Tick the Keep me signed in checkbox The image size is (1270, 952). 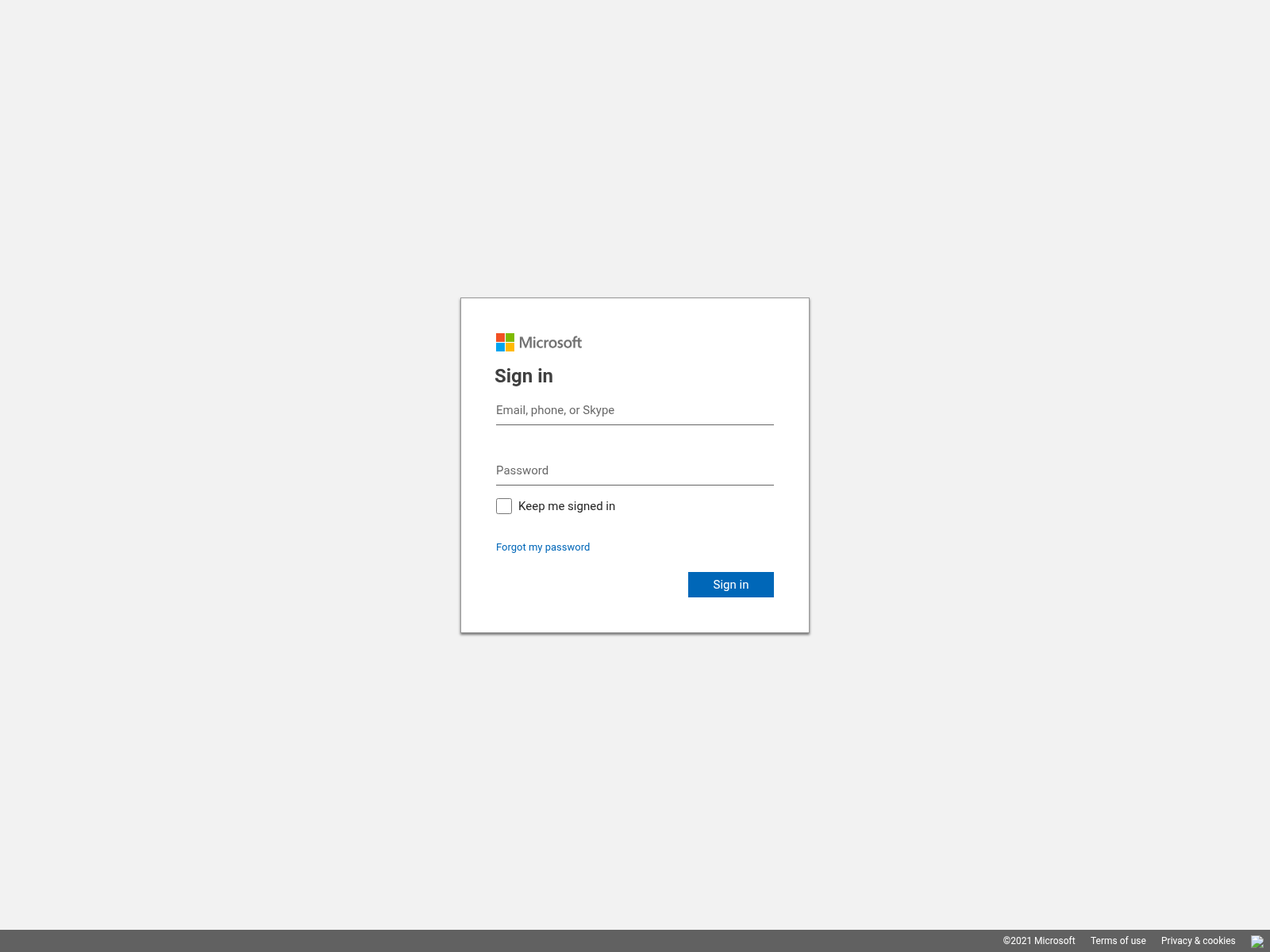[504, 506]
